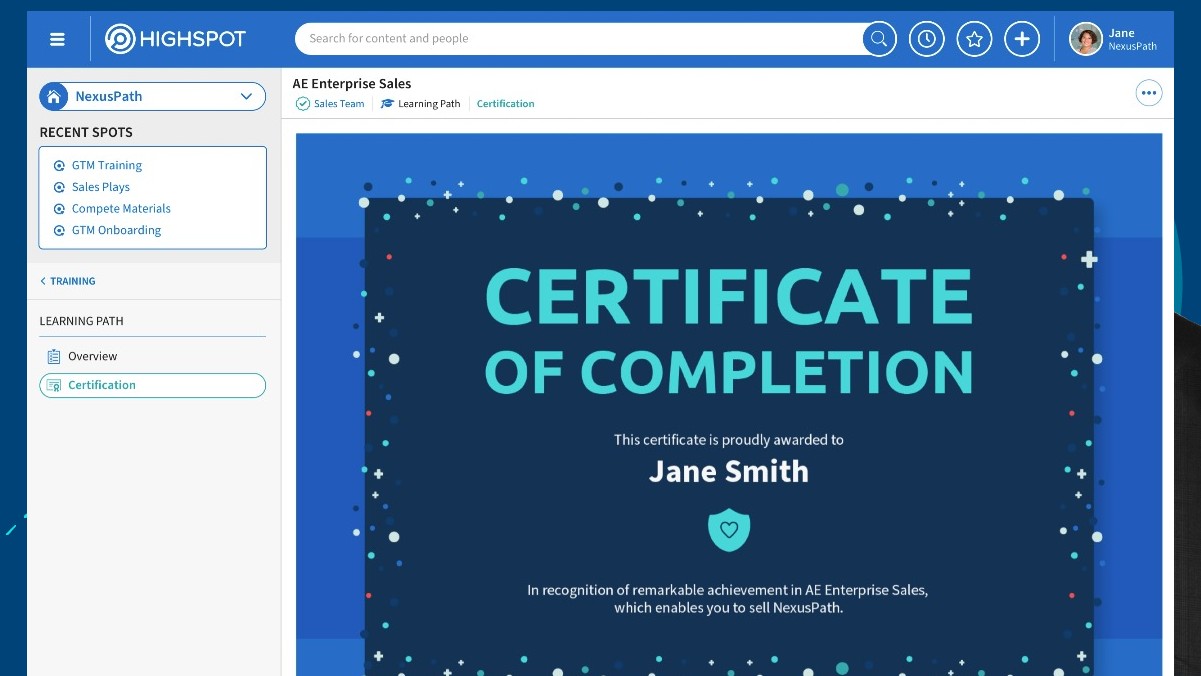Click the NexusPath home icon
The image size is (1201, 676).
(x=53, y=96)
